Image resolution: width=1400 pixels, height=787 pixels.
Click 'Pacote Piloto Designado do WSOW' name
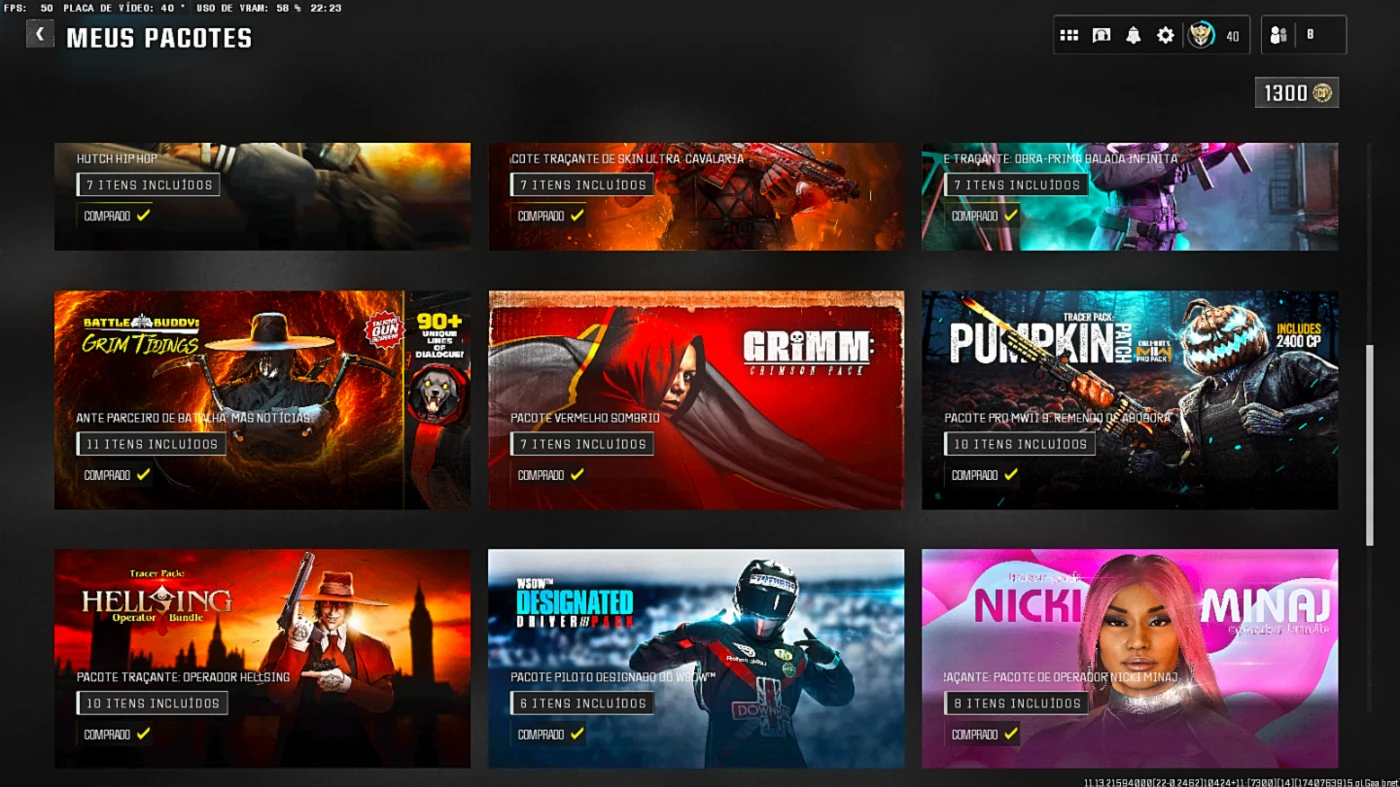click(x=613, y=677)
